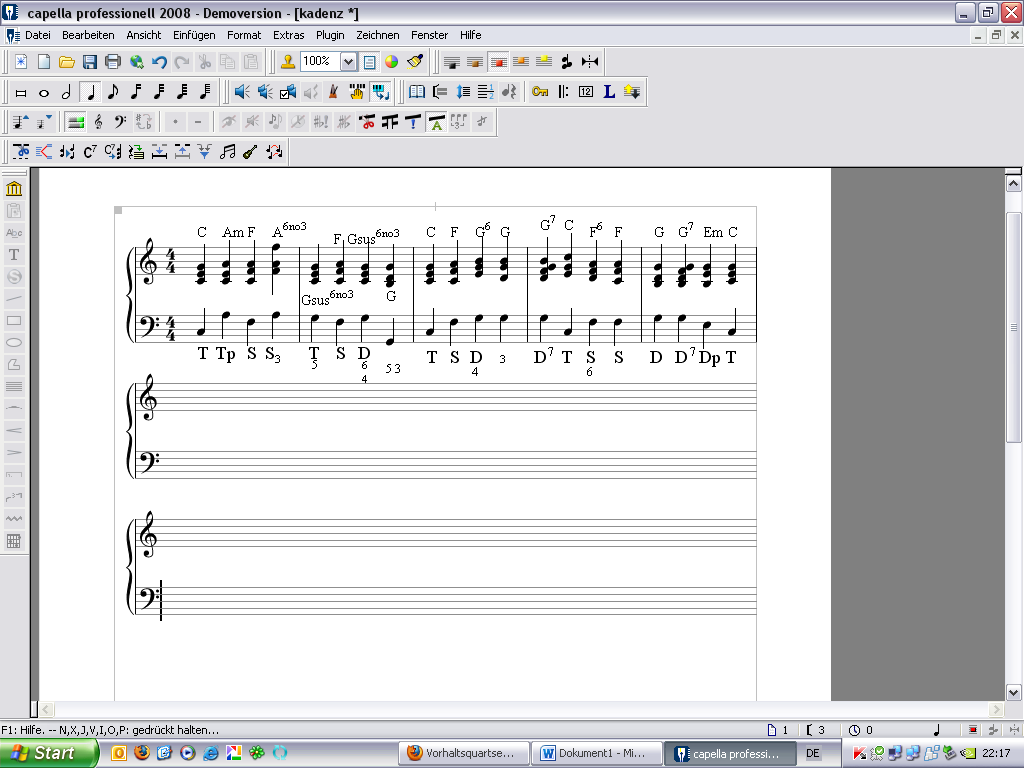The width and height of the screenshot is (1024, 768).
Task: Click the page number indicator in the status bar
Action: tap(778, 730)
